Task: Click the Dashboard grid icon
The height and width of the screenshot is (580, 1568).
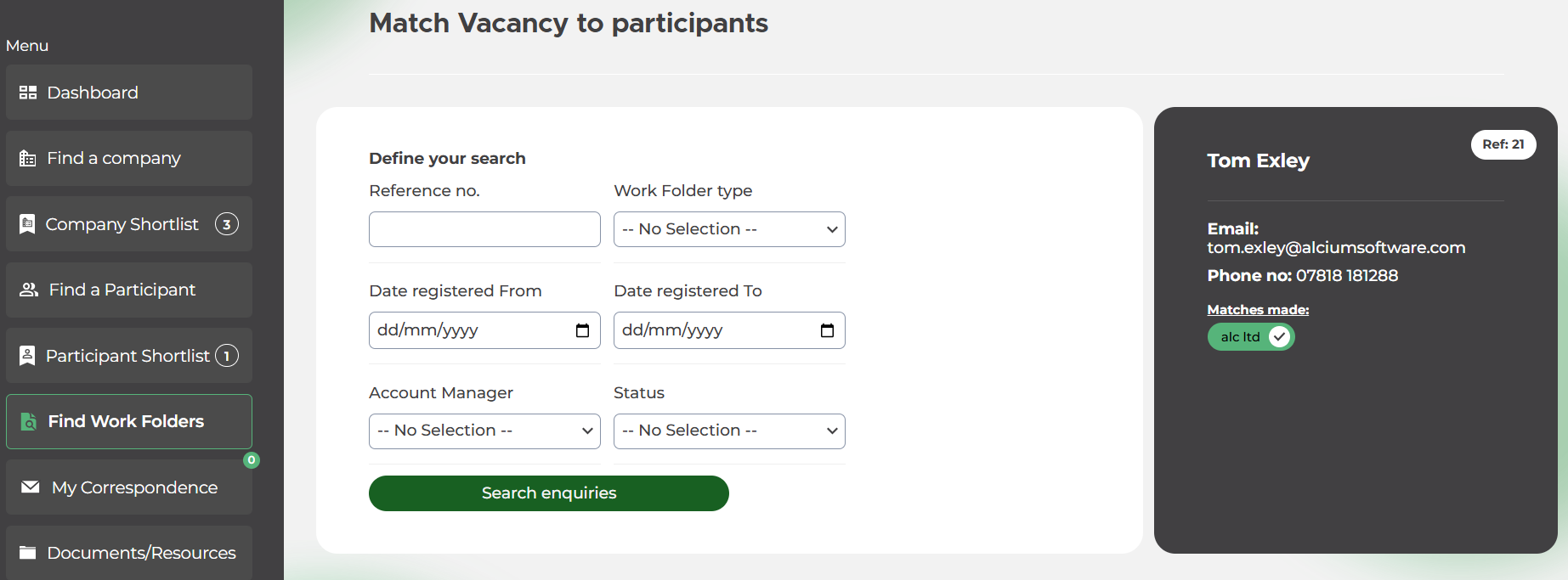Action: click(x=28, y=93)
